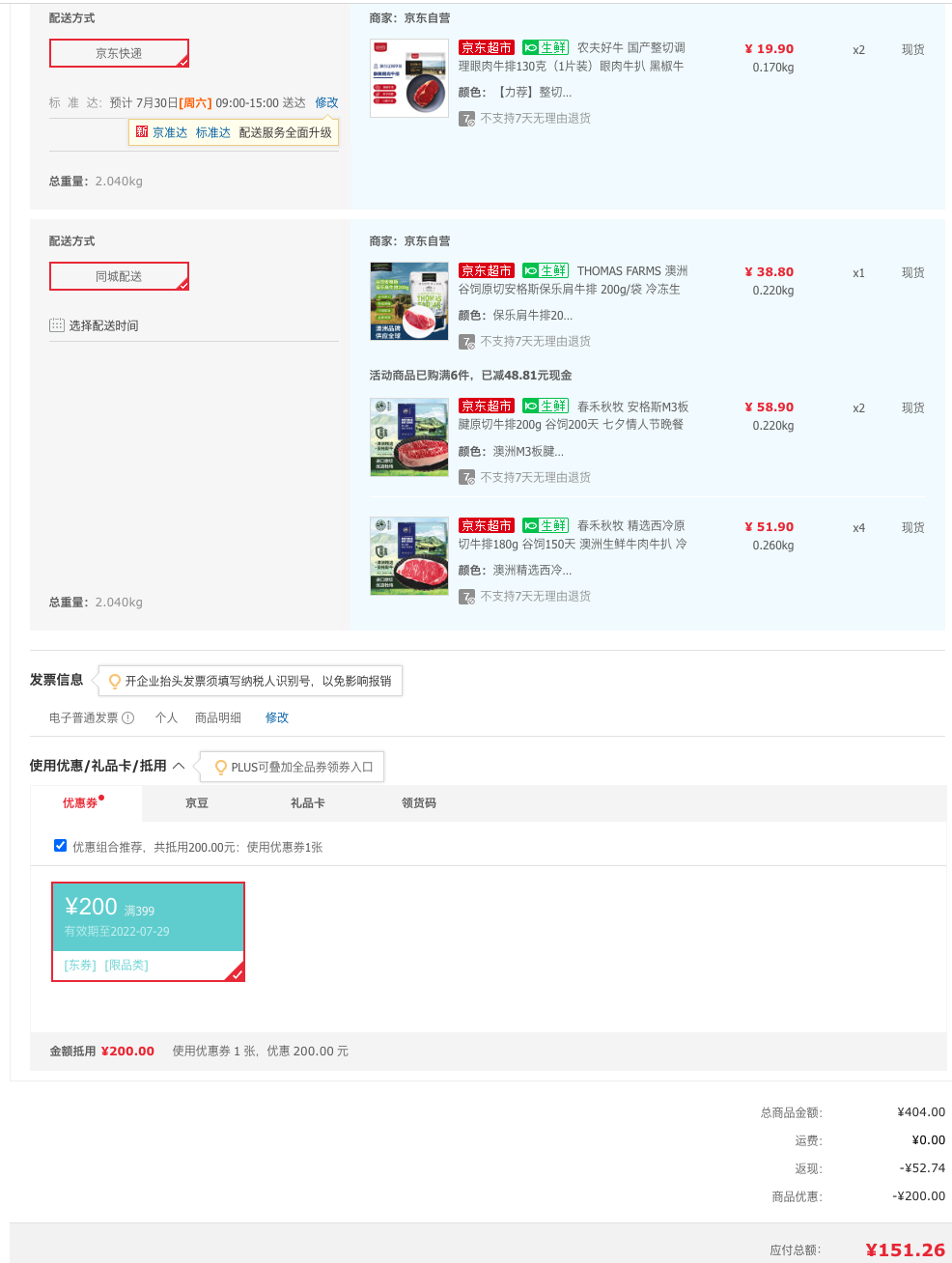Open 春禾秋牧 精选西冷原切牛排 product title
This screenshot has width=952, height=1263.
click(573, 535)
